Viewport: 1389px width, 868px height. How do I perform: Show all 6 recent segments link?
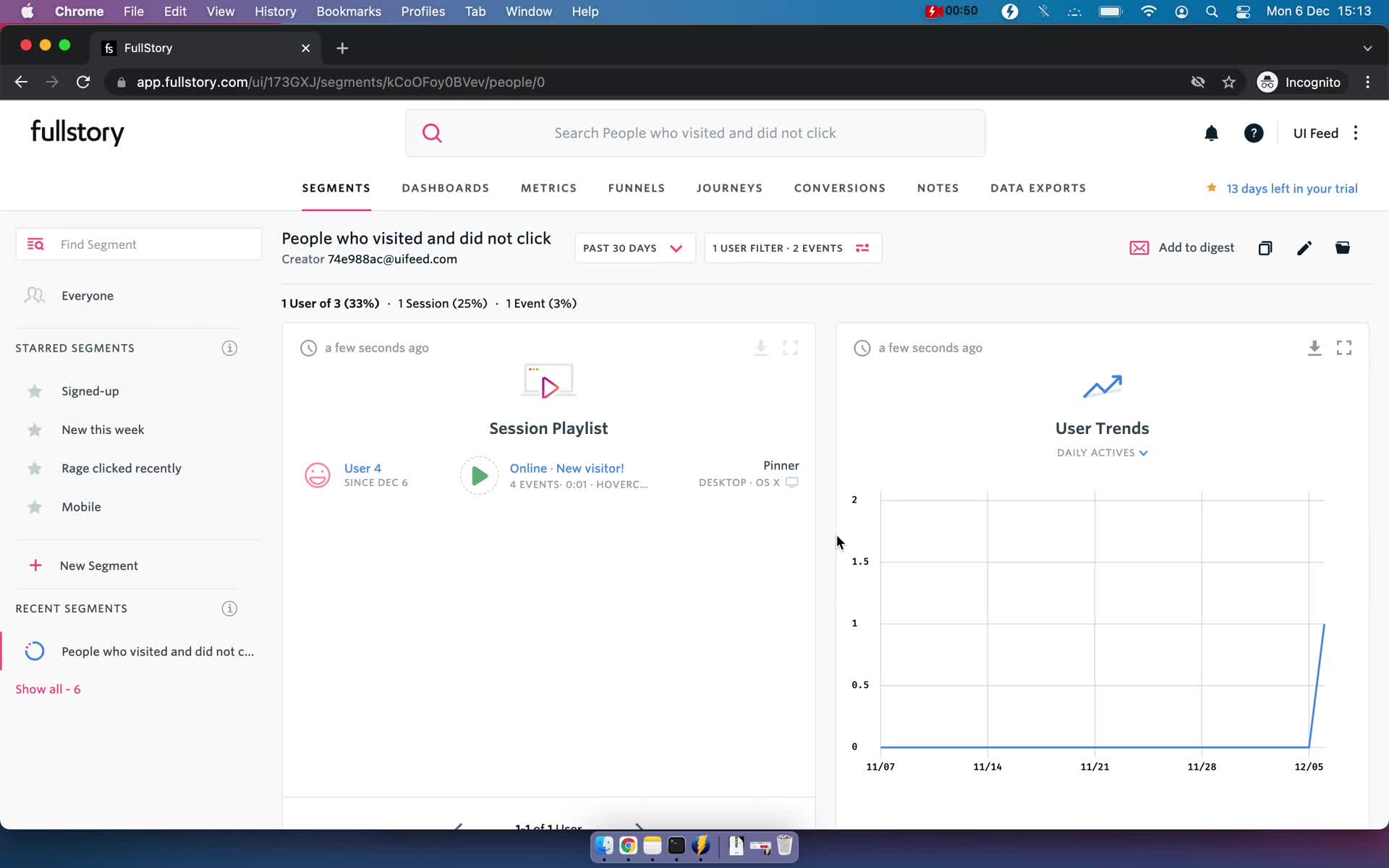[x=48, y=689]
